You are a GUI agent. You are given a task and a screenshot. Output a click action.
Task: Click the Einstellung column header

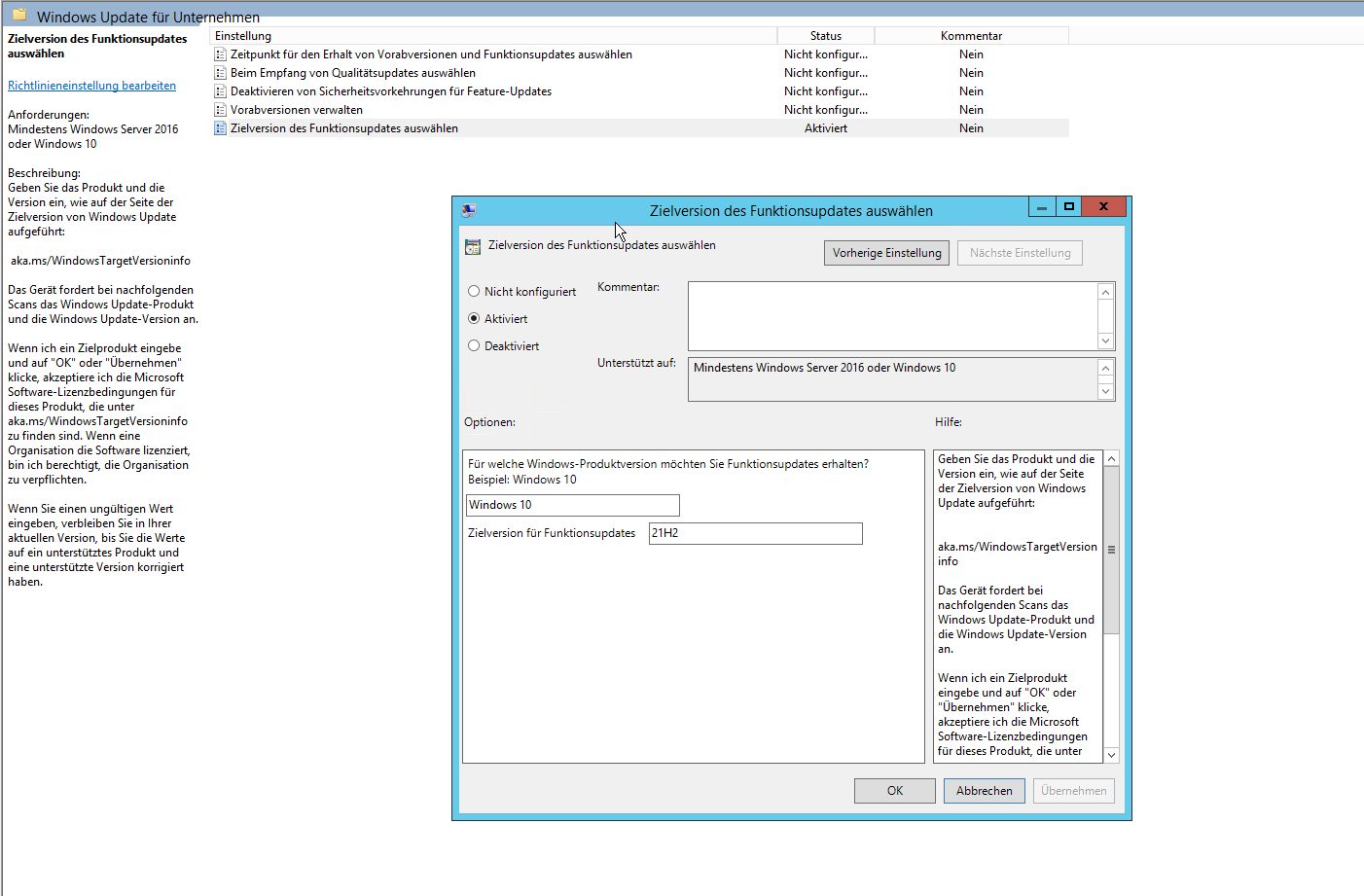[493, 36]
